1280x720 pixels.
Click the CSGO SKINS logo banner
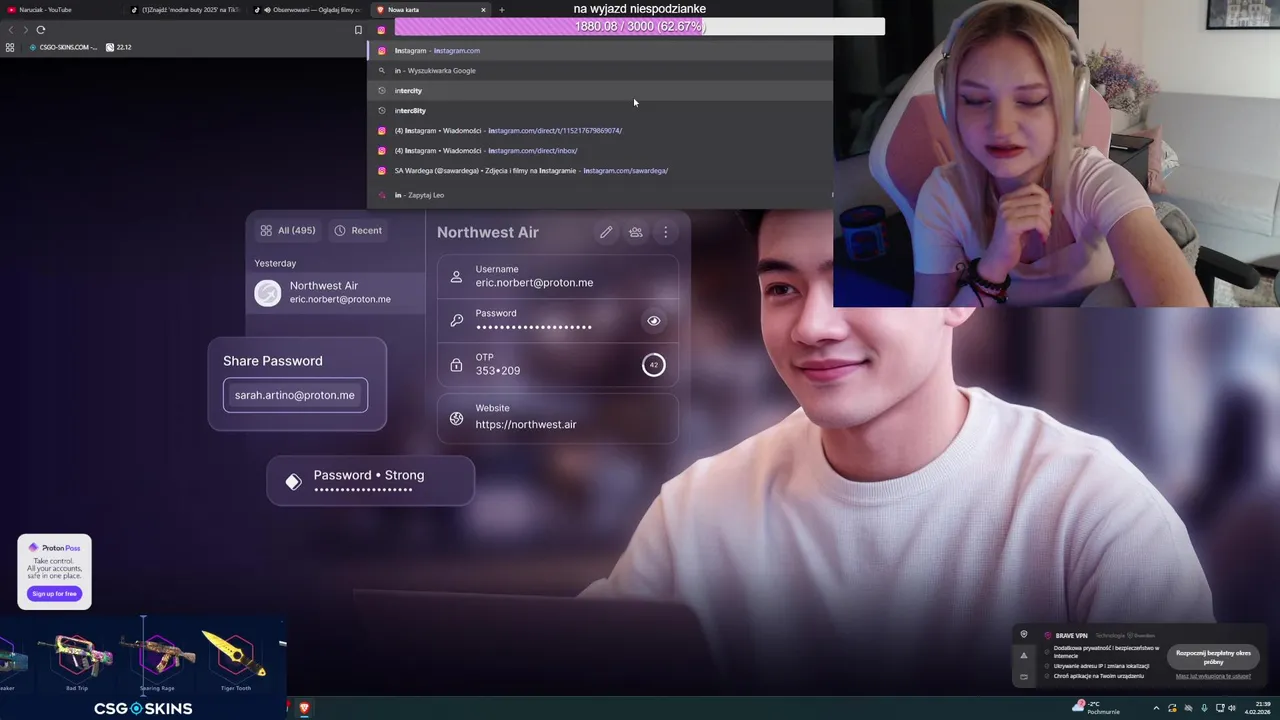tap(143, 708)
